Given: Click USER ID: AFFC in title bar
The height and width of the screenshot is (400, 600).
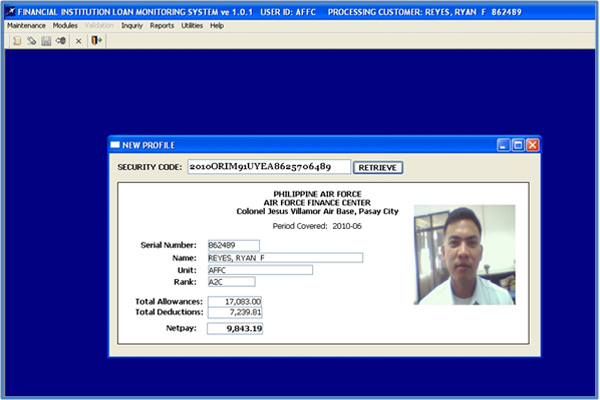Looking at the screenshot, I should point(288,12).
